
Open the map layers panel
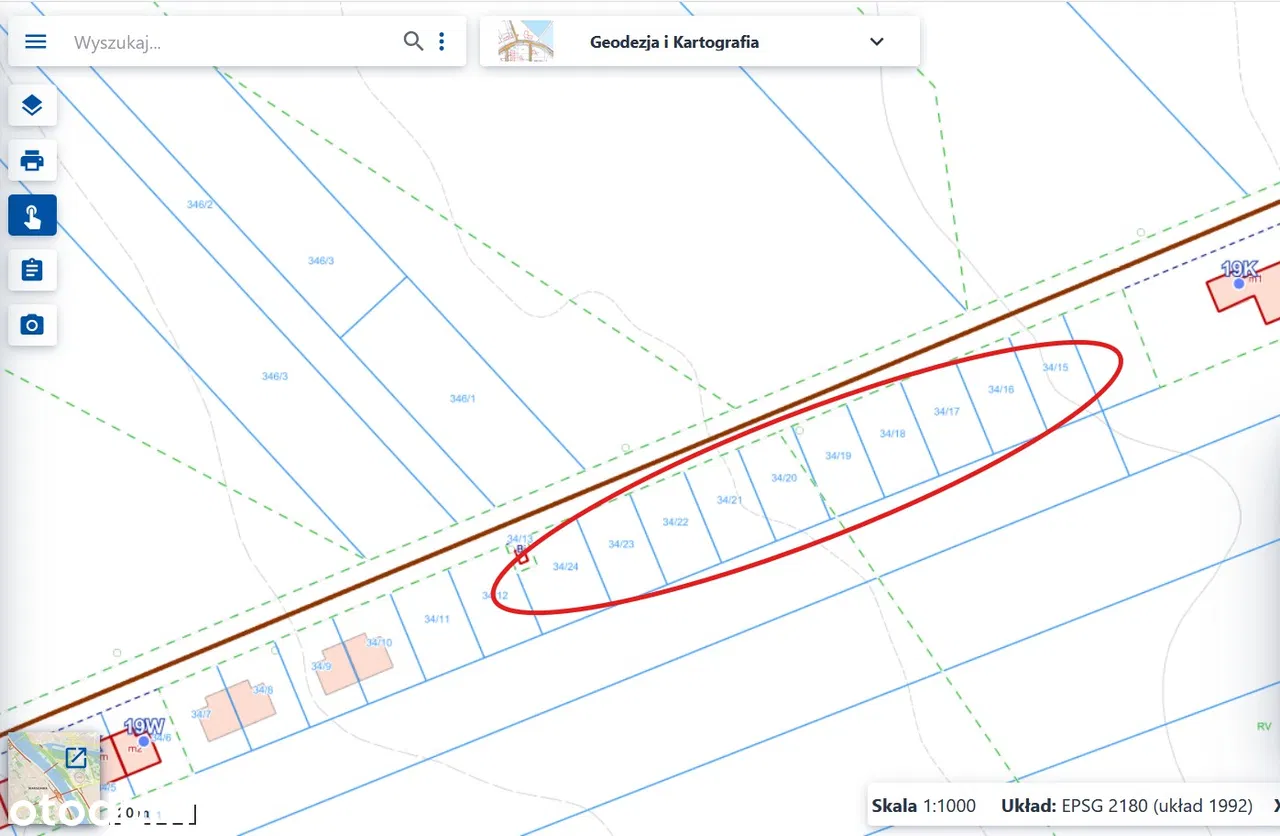(x=32, y=105)
